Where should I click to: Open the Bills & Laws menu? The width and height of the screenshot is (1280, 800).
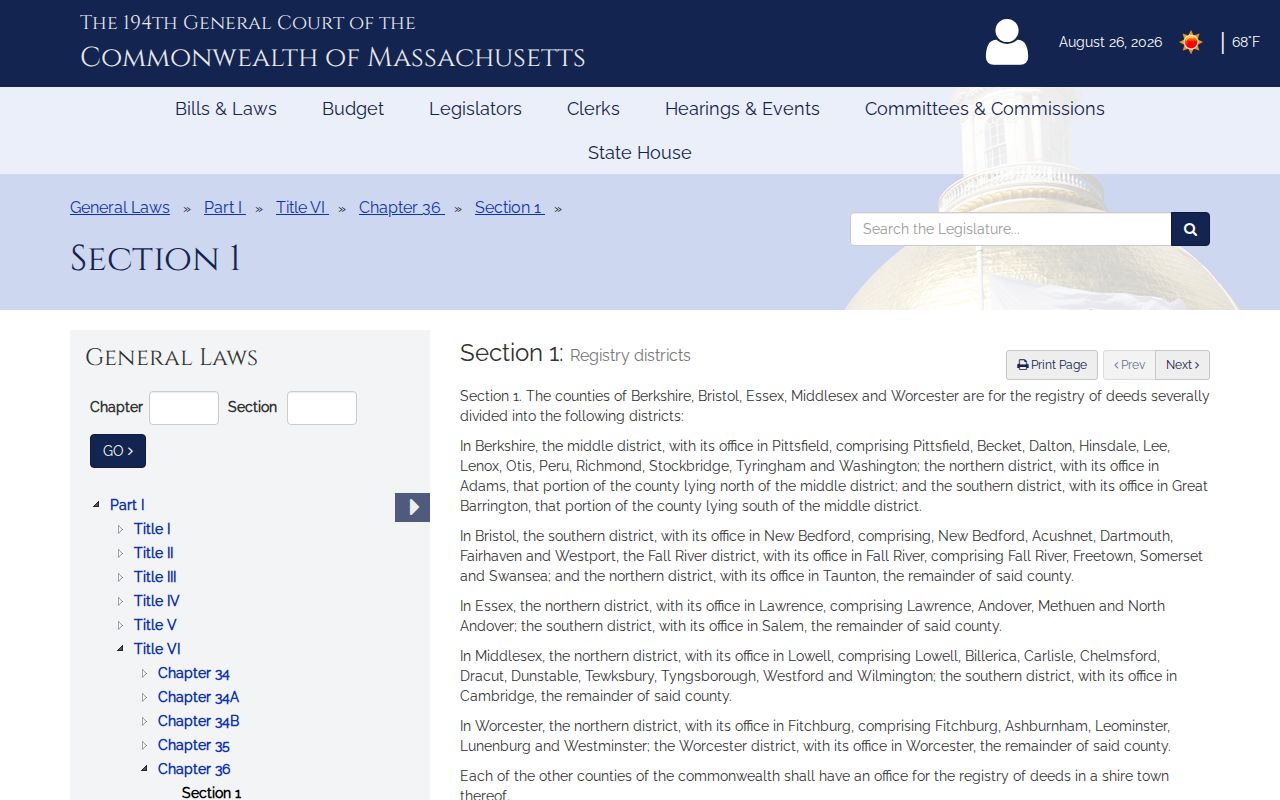click(226, 109)
